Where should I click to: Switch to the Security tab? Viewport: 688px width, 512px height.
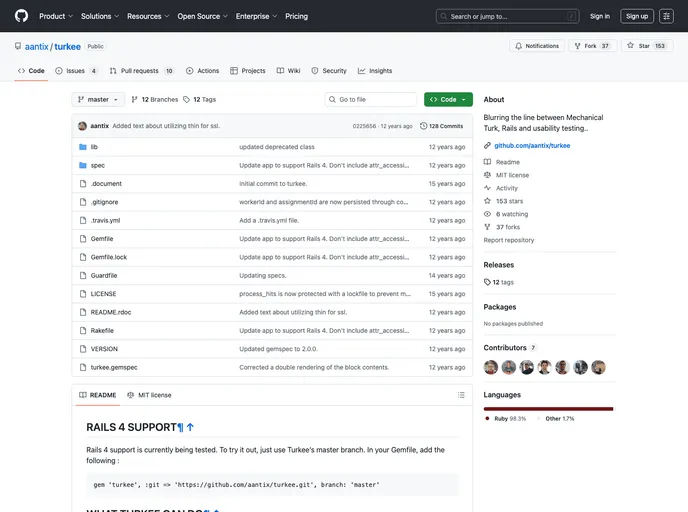pos(329,71)
